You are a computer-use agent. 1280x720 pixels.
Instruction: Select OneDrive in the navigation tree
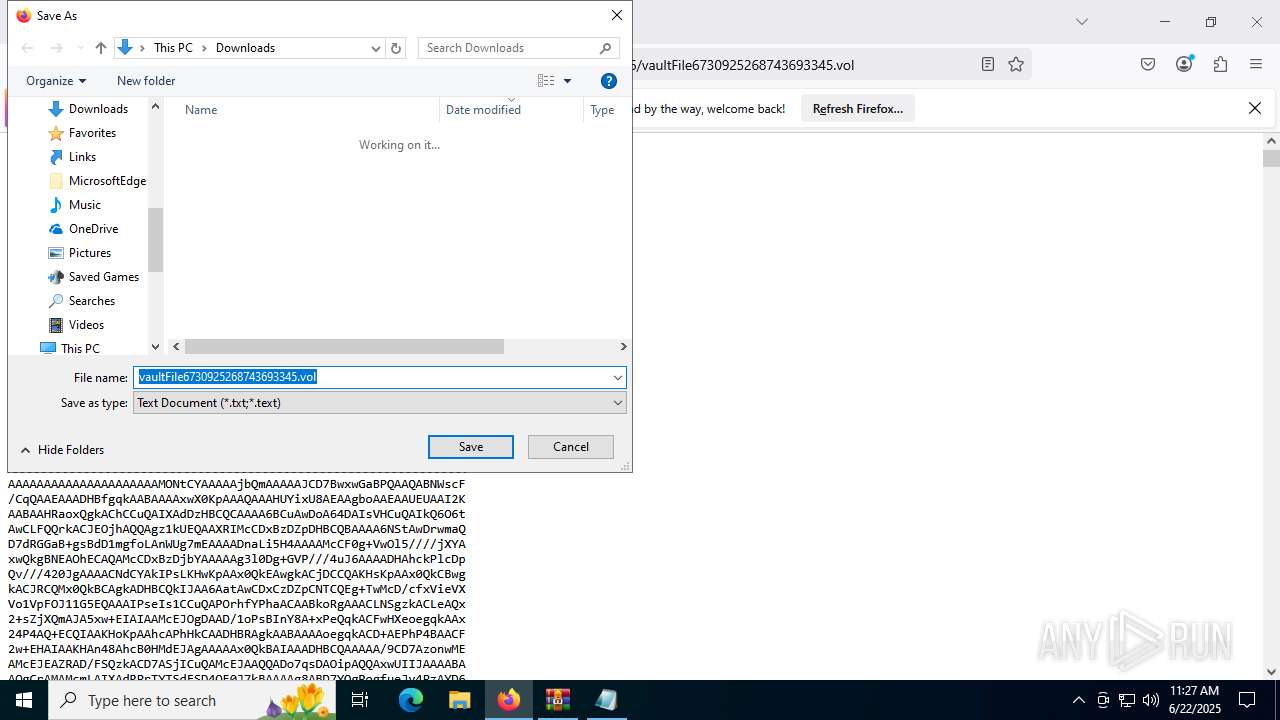pyautogui.click(x=93, y=229)
